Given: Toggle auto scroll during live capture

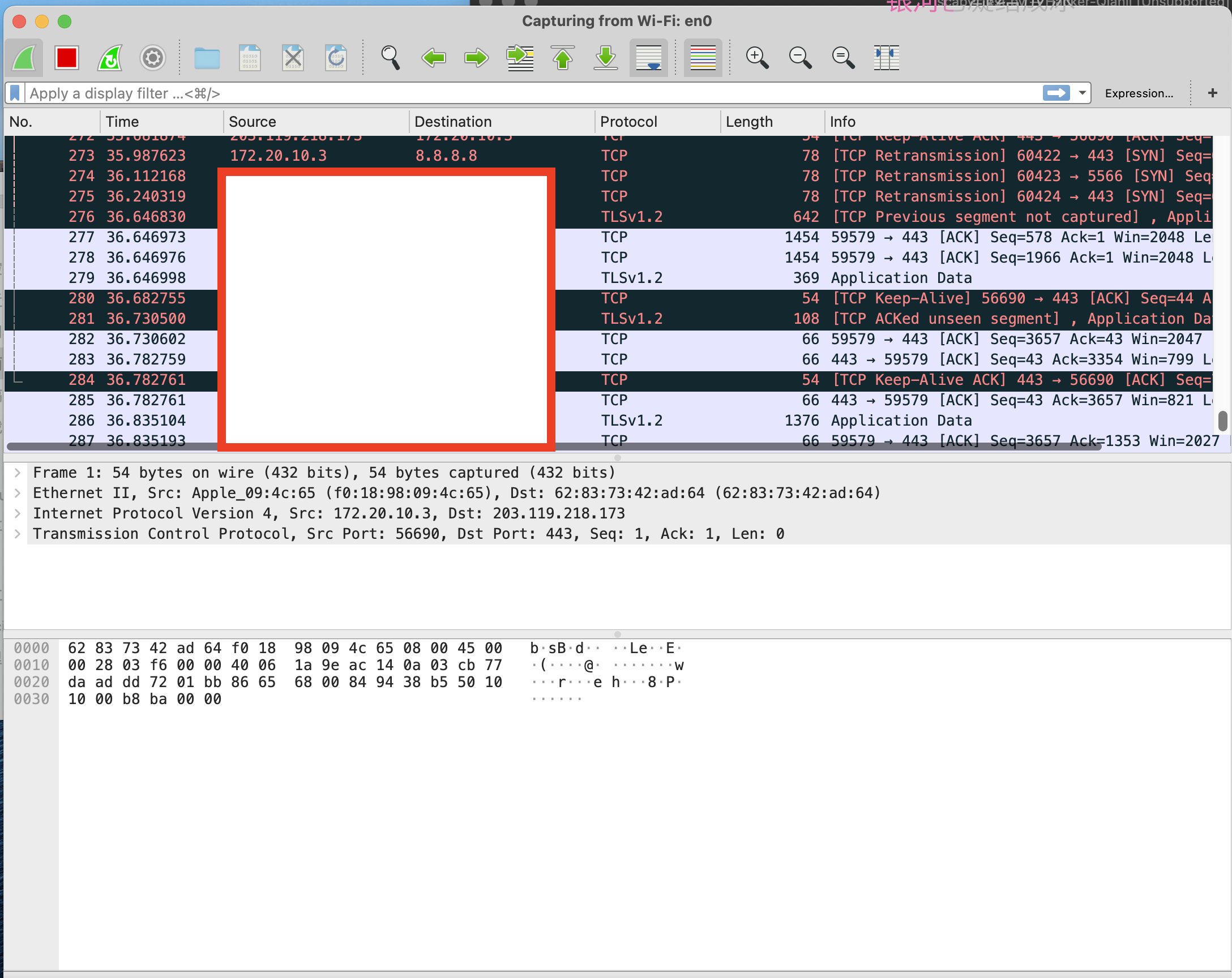Looking at the screenshot, I should (x=649, y=58).
